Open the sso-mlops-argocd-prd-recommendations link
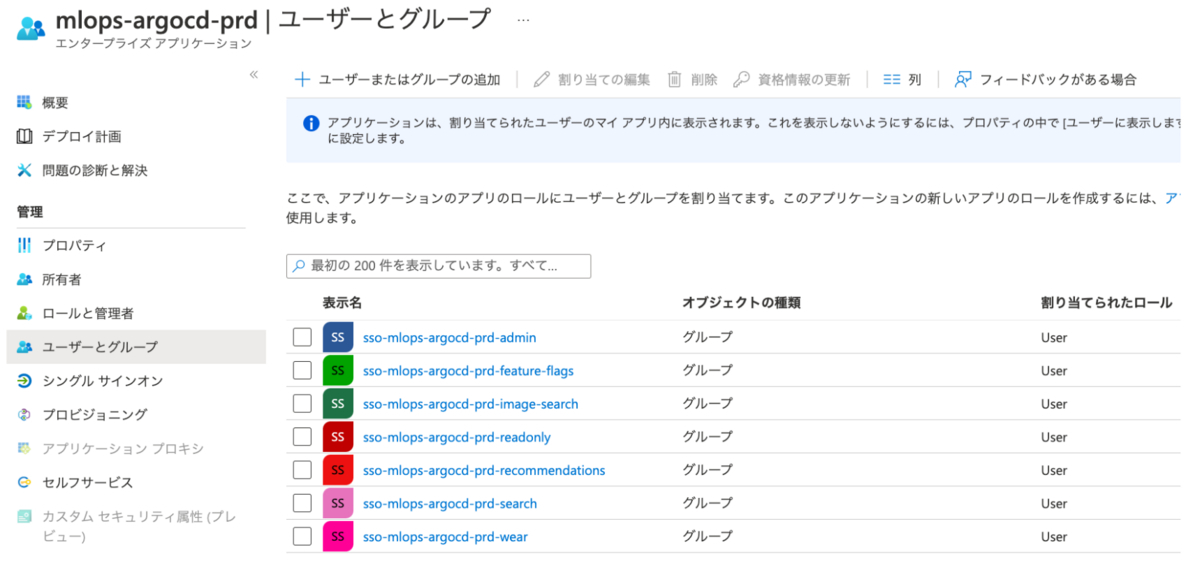 pyautogui.click(x=484, y=470)
